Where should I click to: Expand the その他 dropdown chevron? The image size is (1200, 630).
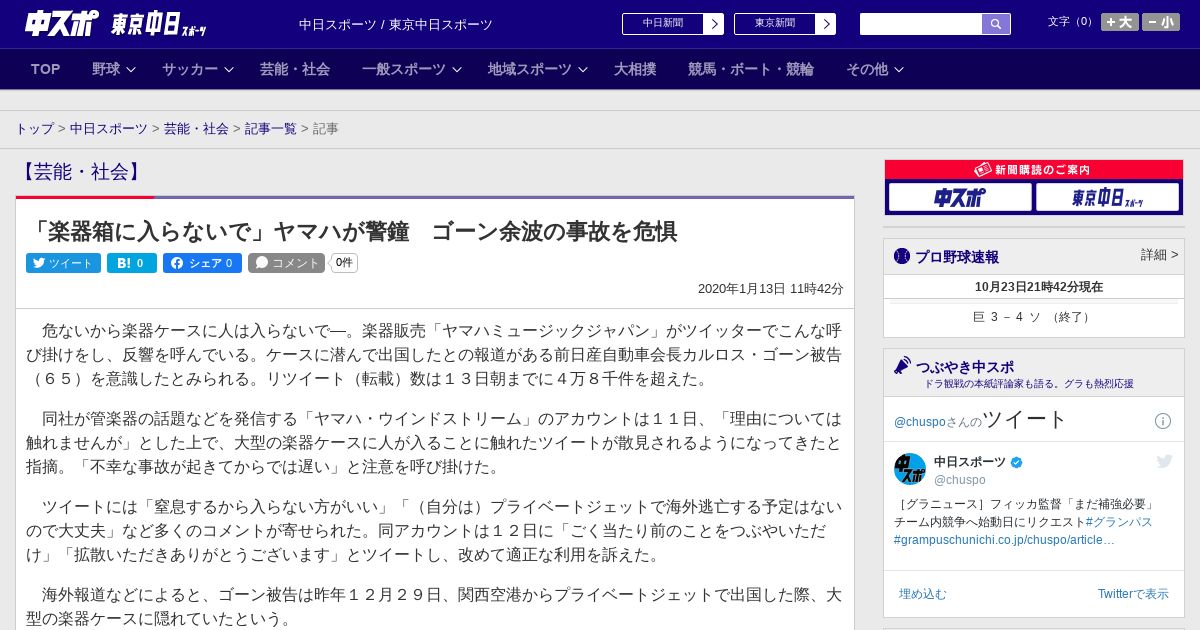coord(899,69)
